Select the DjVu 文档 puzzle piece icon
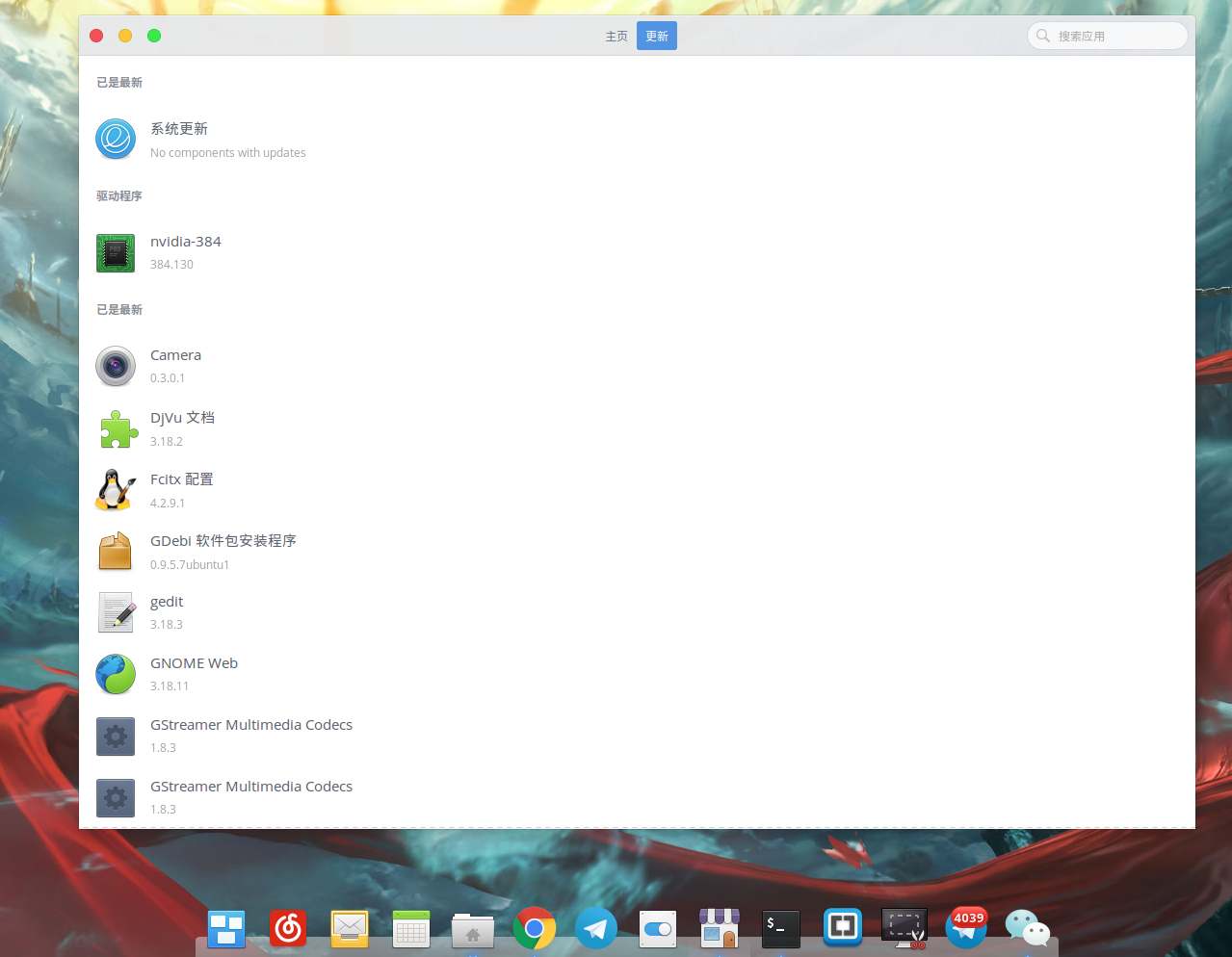 pos(117,429)
